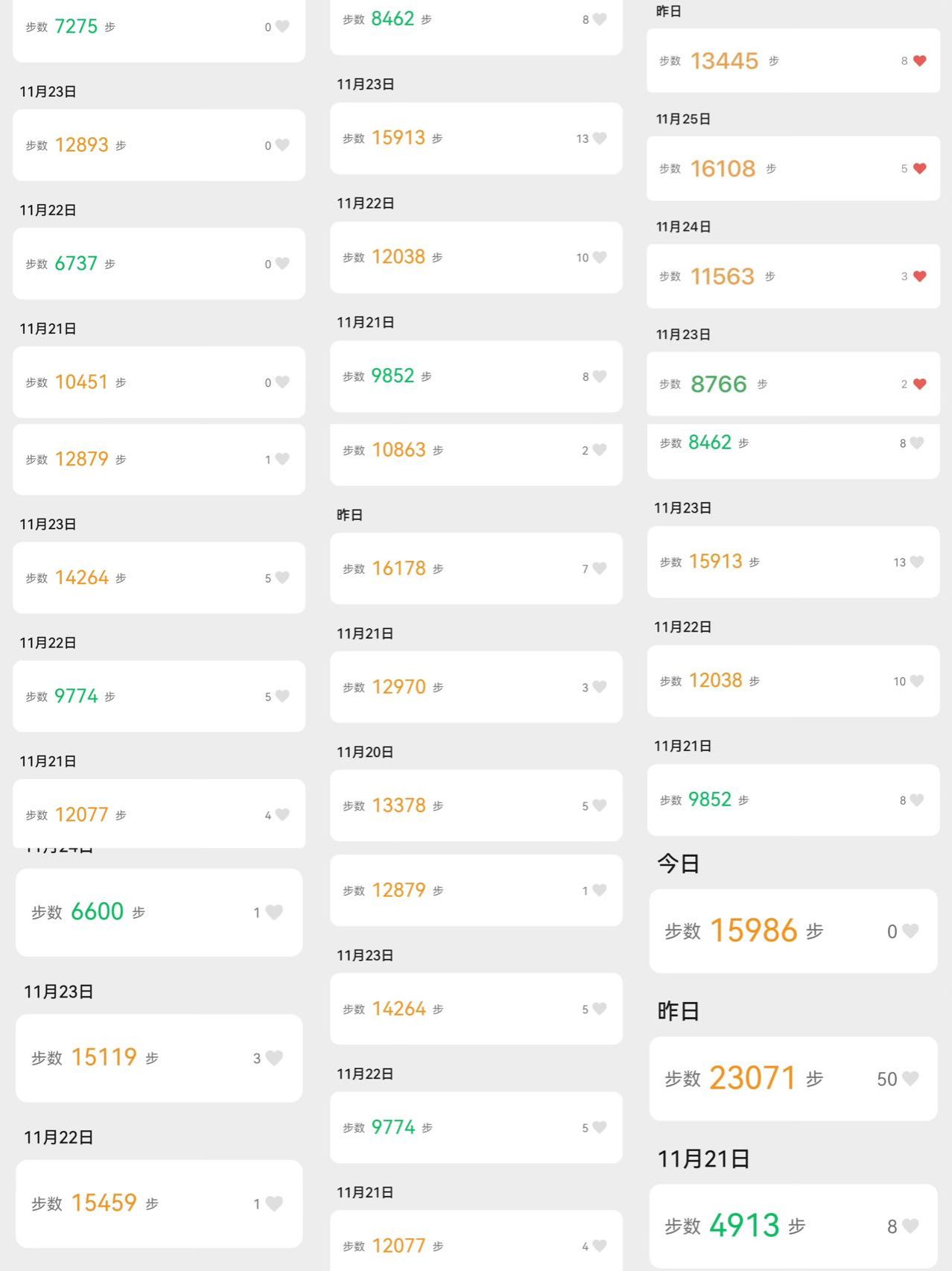Select the 10863 steps number
952x1271 pixels.
point(399,450)
